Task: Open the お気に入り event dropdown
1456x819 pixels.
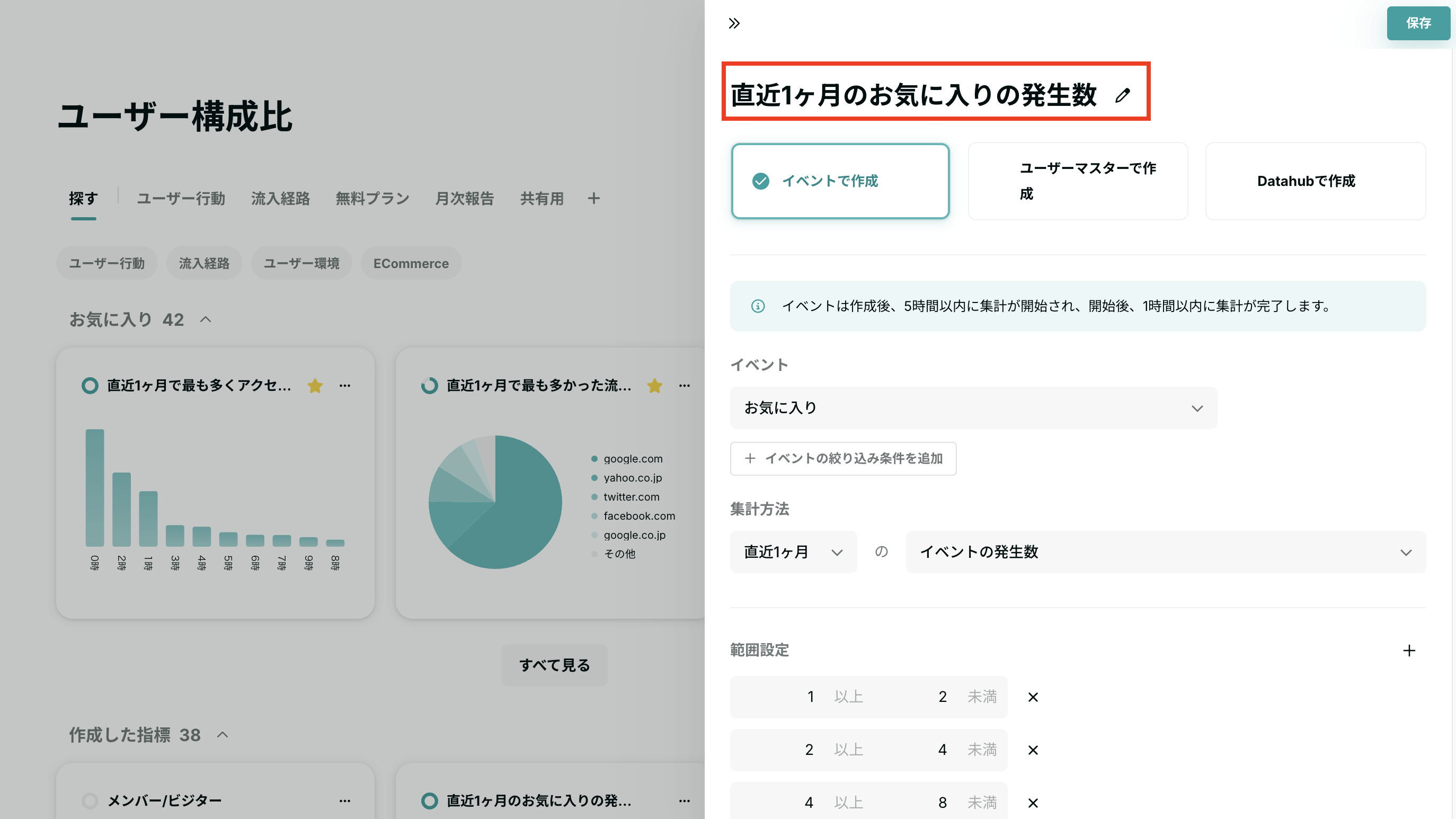Action: tap(973, 407)
